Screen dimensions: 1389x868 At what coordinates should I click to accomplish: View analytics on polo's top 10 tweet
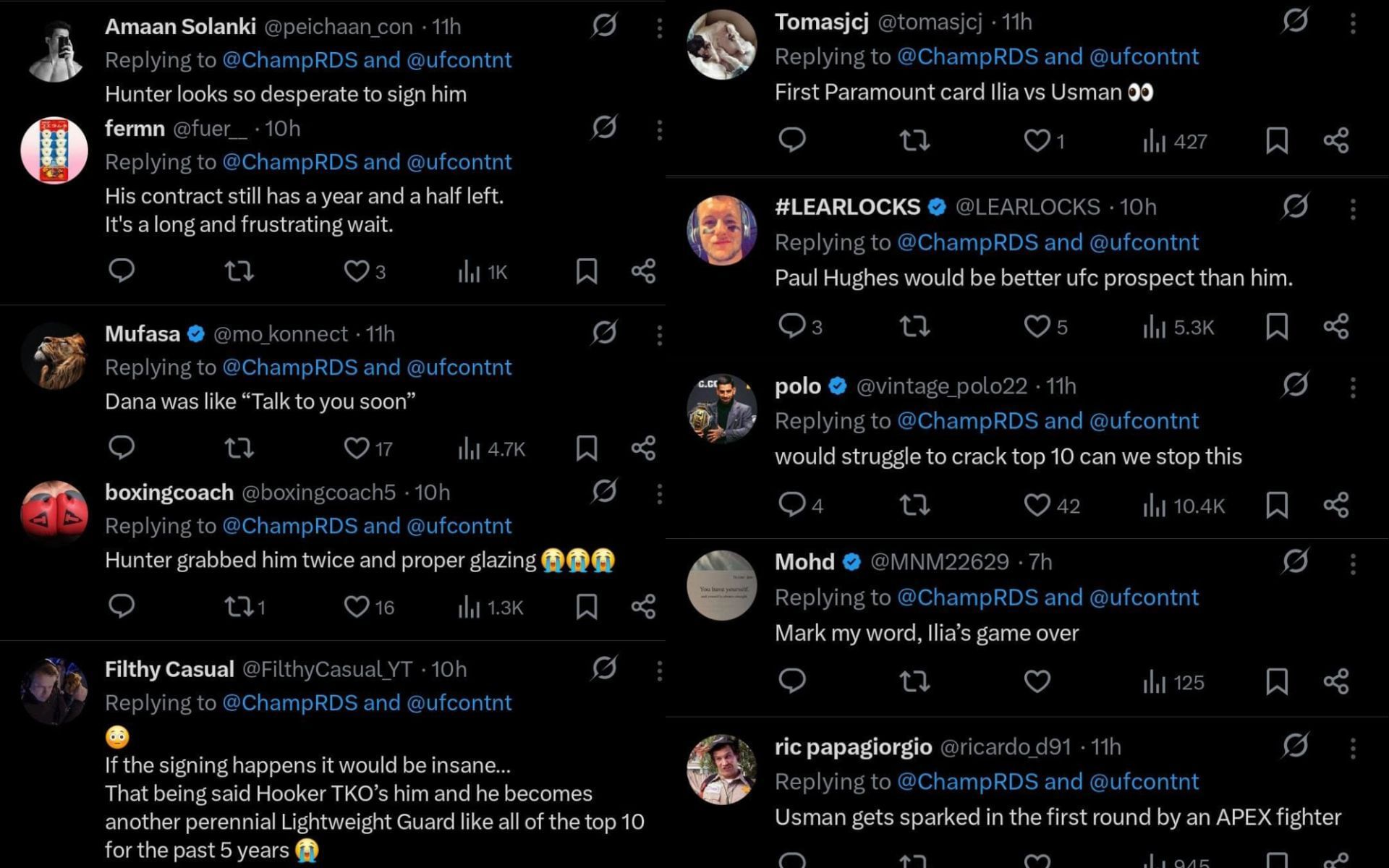1184,506
